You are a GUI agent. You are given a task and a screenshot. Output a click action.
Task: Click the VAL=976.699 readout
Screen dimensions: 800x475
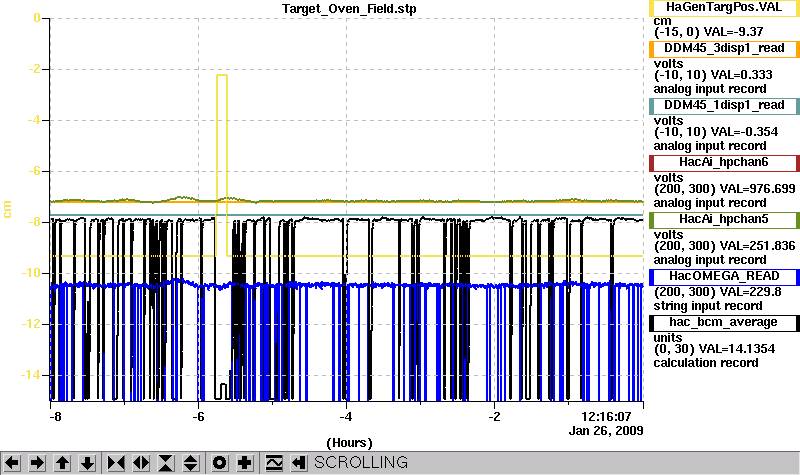(757, 189)
